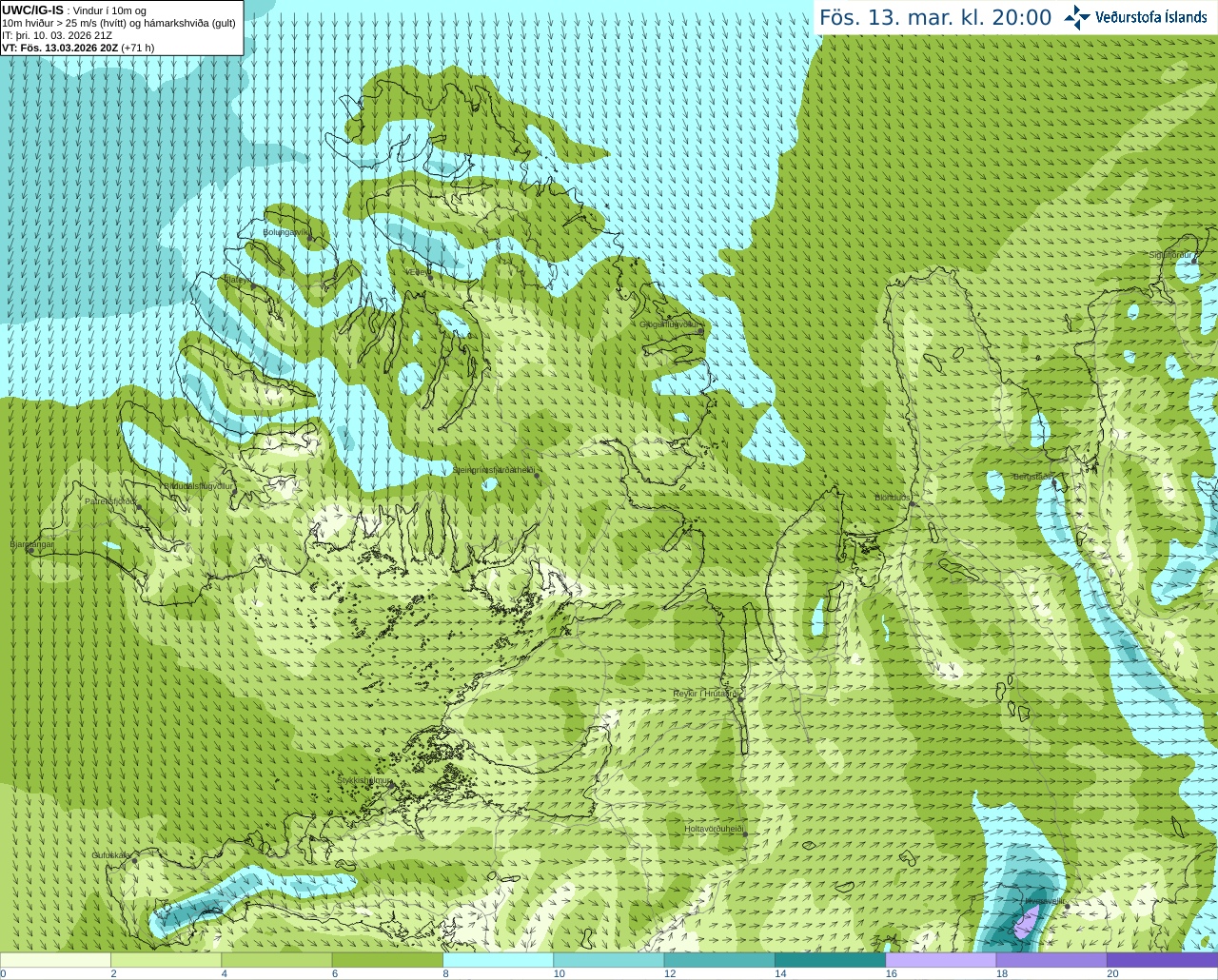The image size is (1218, 980).
Task: Click the Siglufjörður station label
Action: pos(1171,255)
